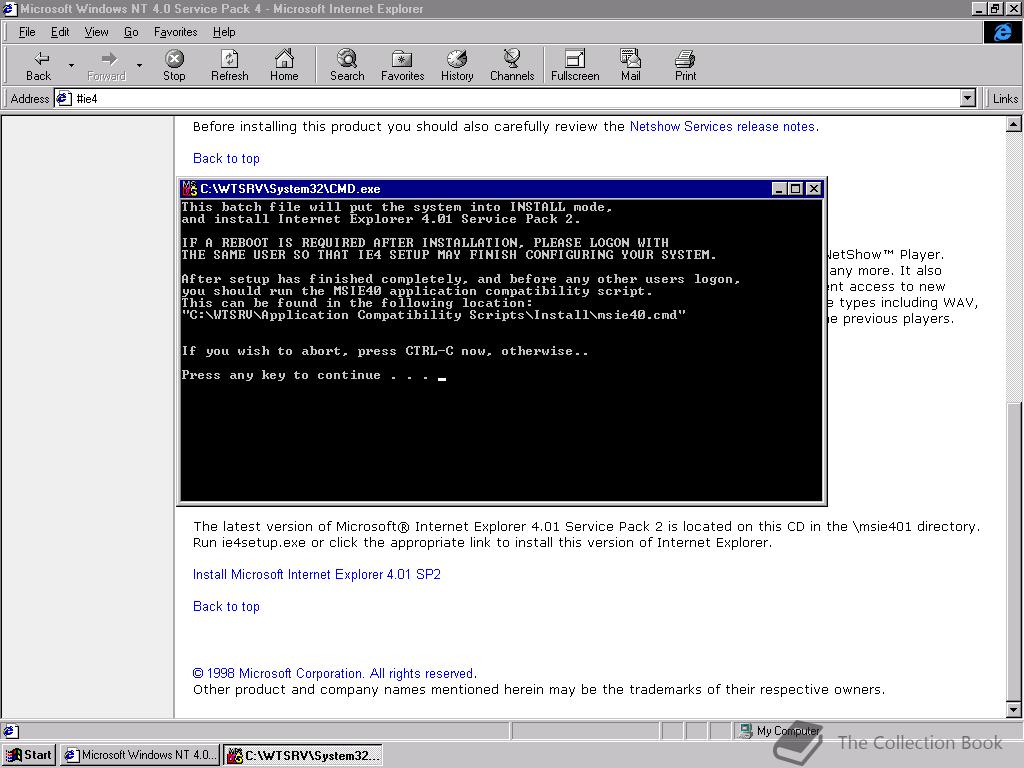The width and height of the screenshot is (1024, 768).
Task: Click the vertical scrollbar thumb
Action: click(x=1014, y=552)
